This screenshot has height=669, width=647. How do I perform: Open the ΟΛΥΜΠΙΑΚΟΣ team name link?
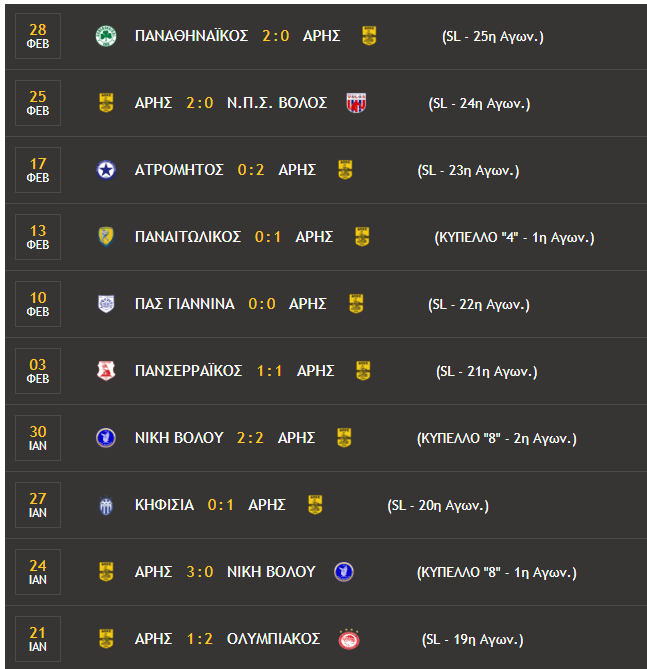(273, 639)
